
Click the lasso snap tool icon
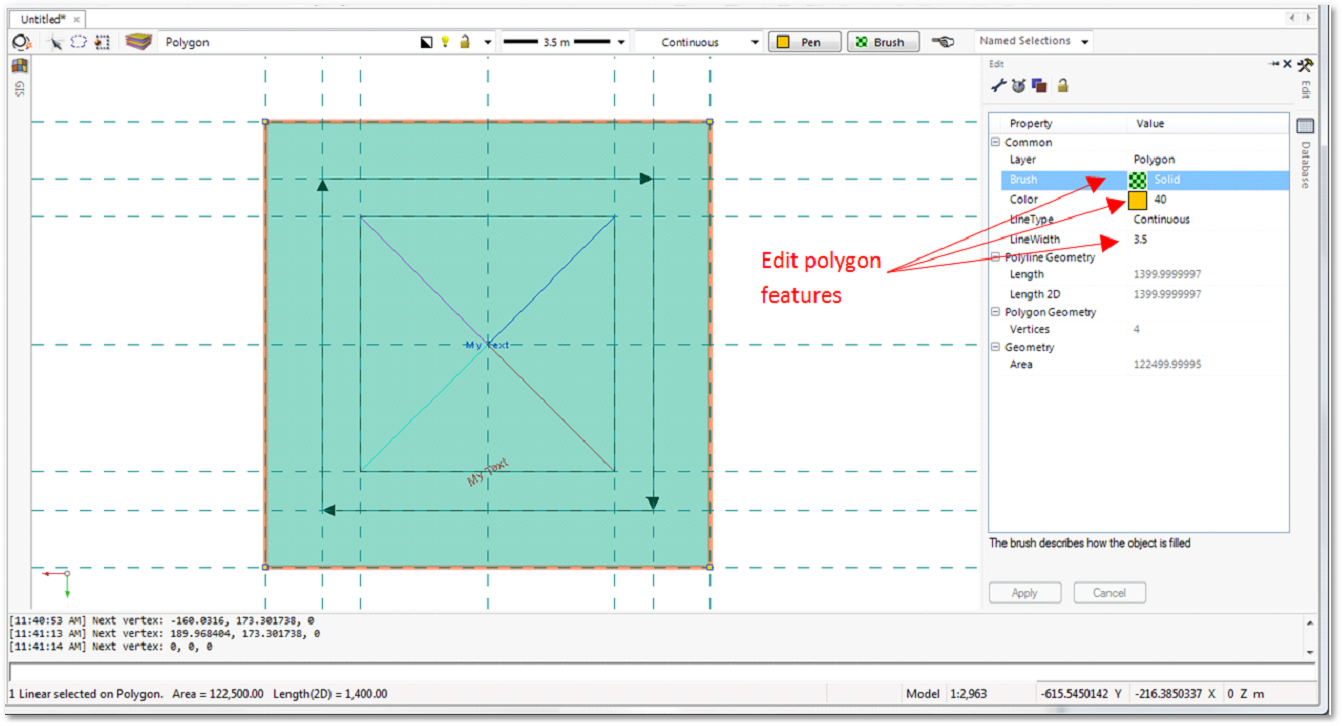(x=21, y=42)
